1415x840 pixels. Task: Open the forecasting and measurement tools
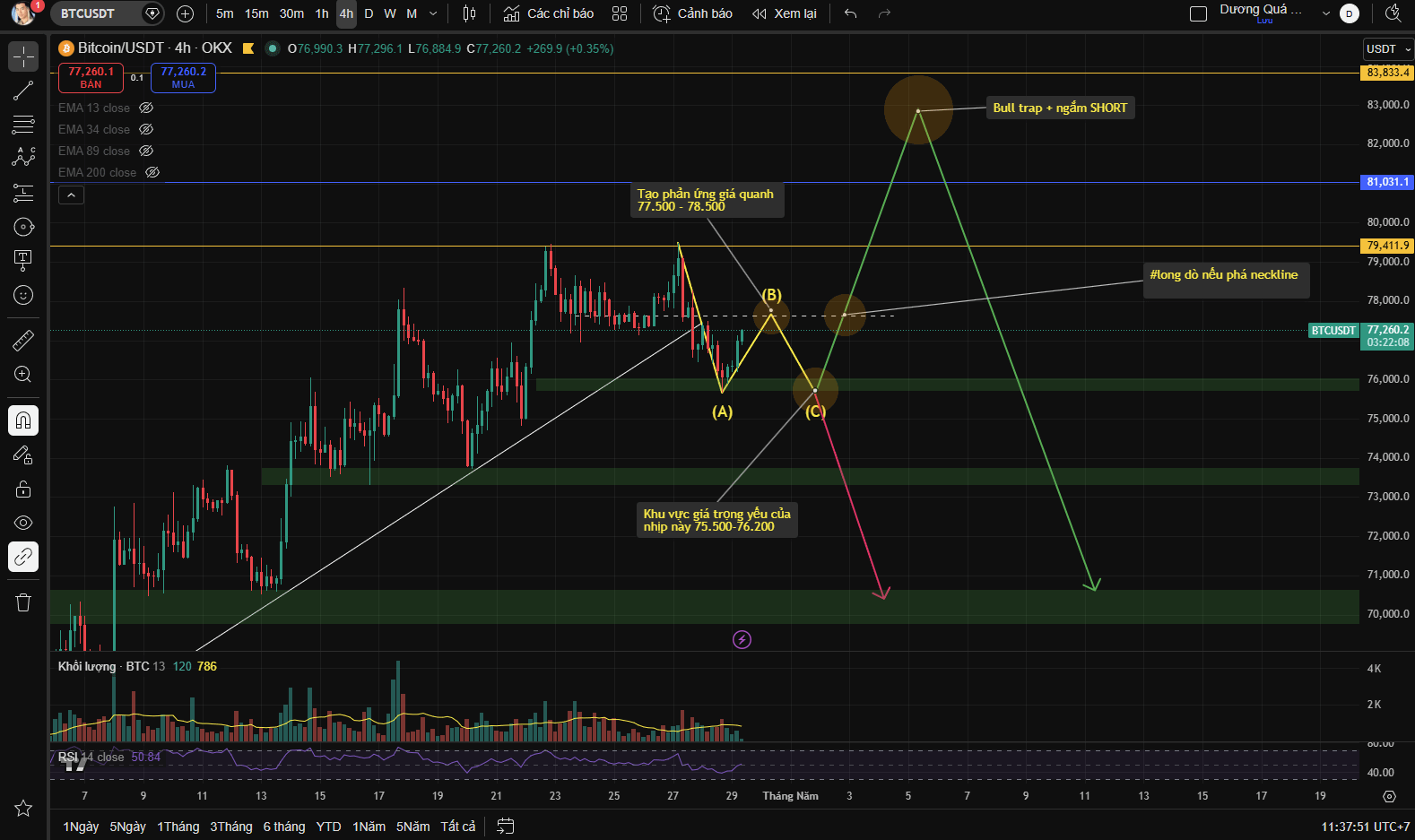[23, 192]
